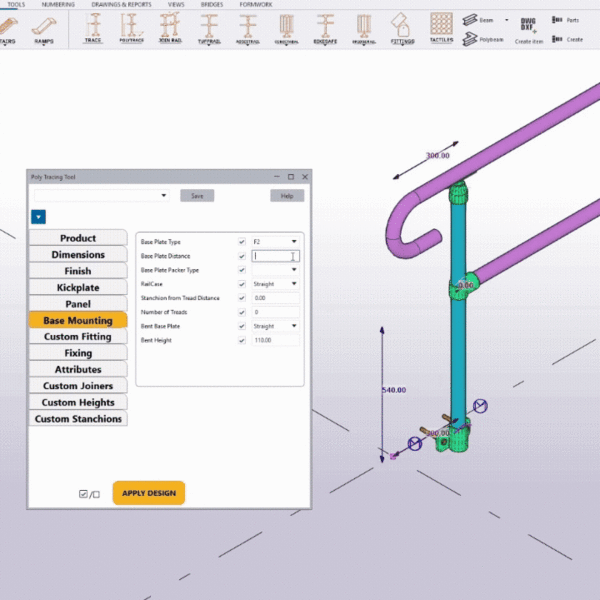Select the Tuffrail product icon
Viewport: 600px width, 600px height.
pos(209,28)
